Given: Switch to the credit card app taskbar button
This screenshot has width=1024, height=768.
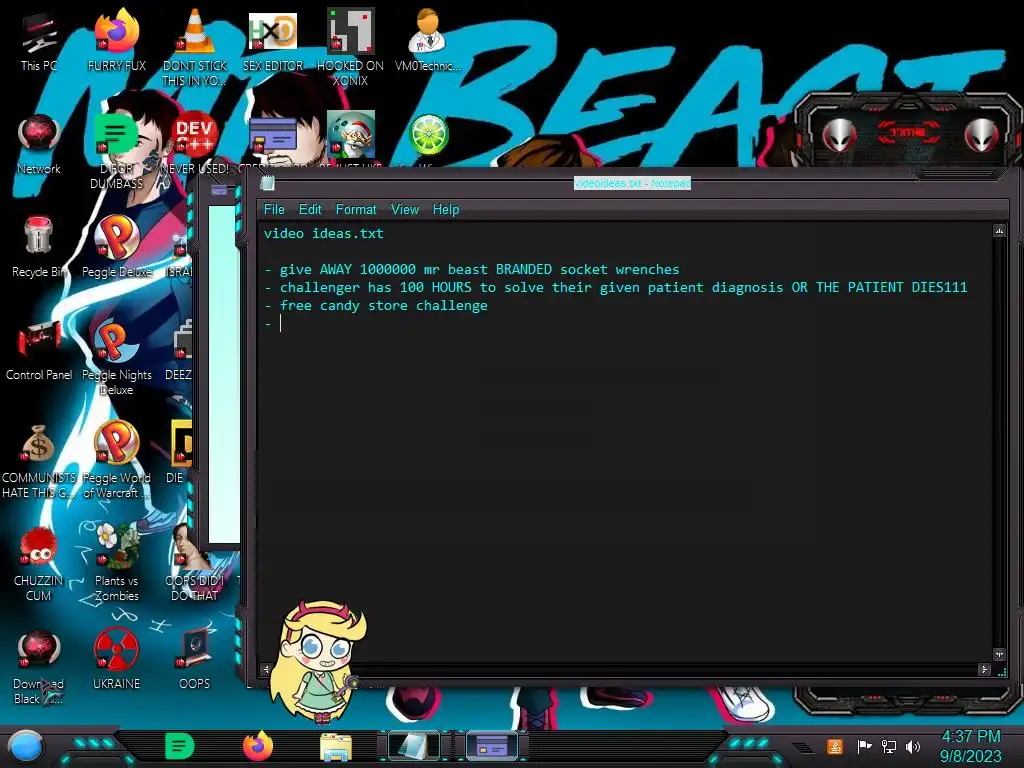Looking at the screenshot, I should pos(492,746).
